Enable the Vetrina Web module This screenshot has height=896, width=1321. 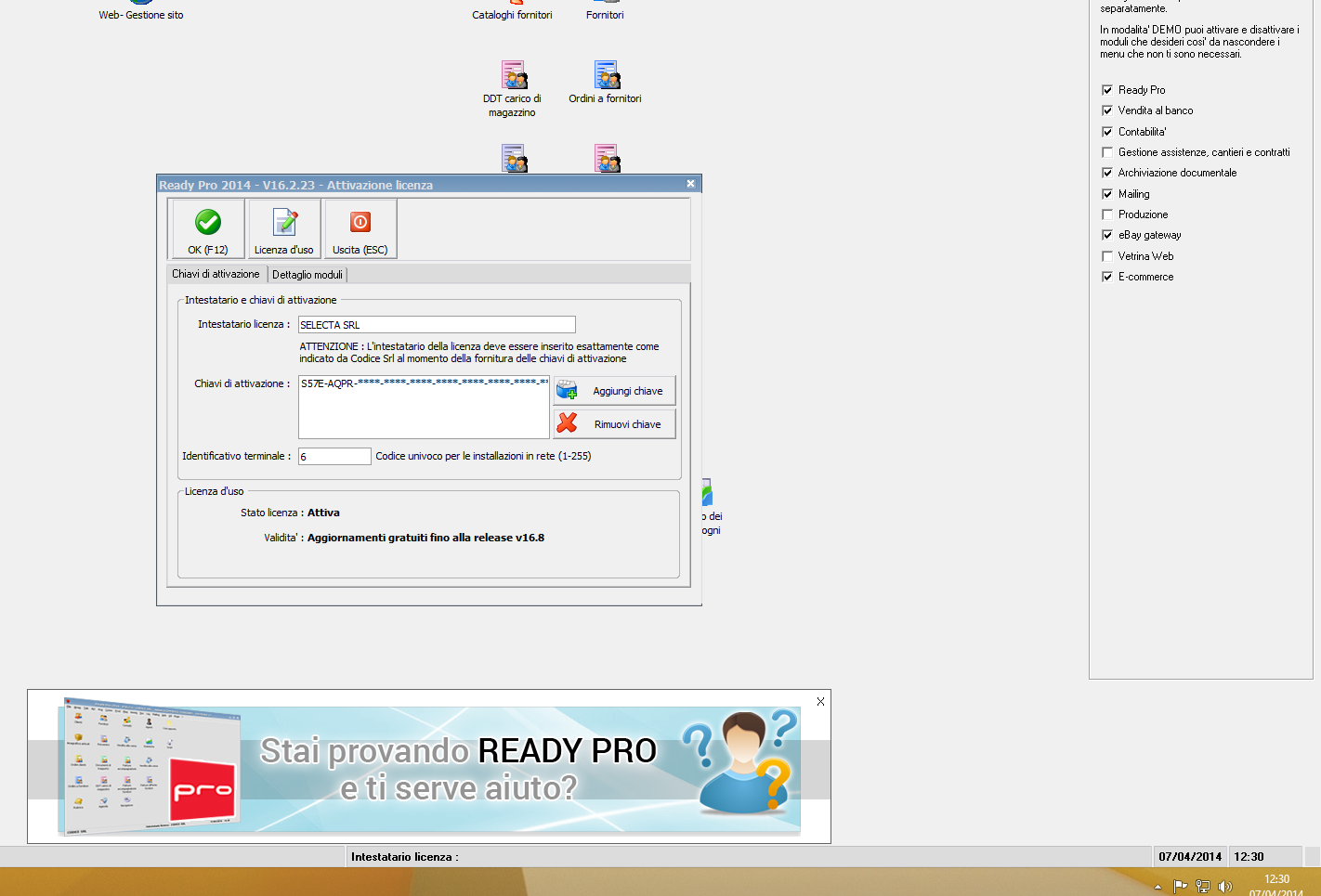pos(1107,256)
